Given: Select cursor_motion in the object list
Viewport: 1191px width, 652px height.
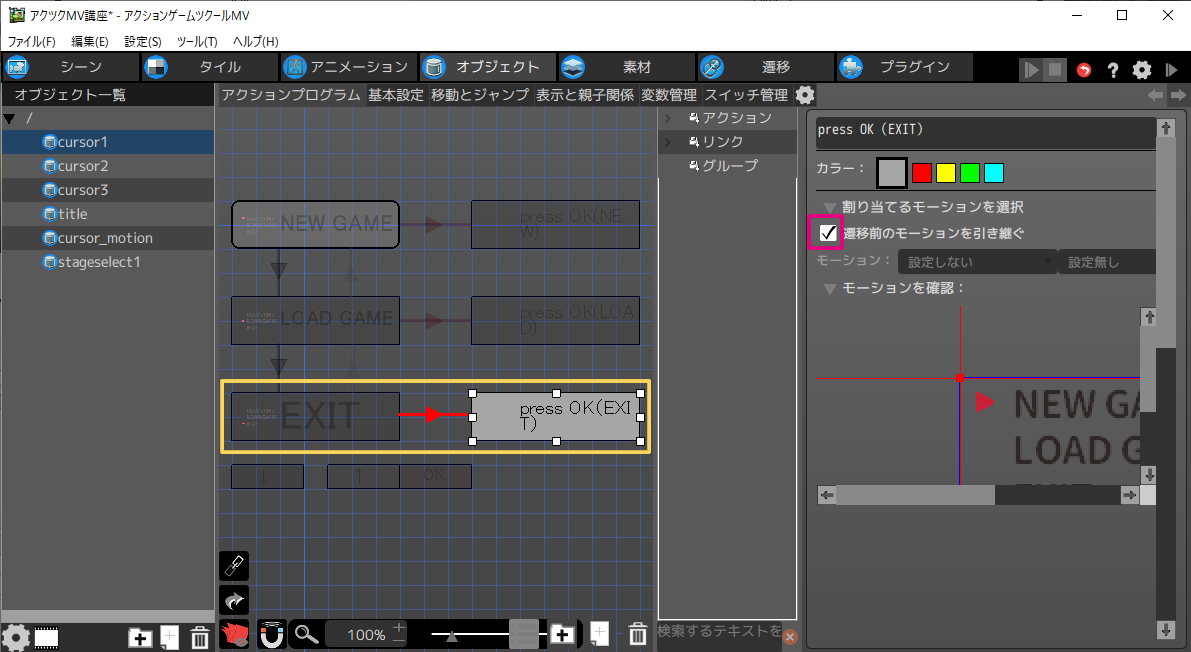Looking at the screenshot, I should point(105,238).
